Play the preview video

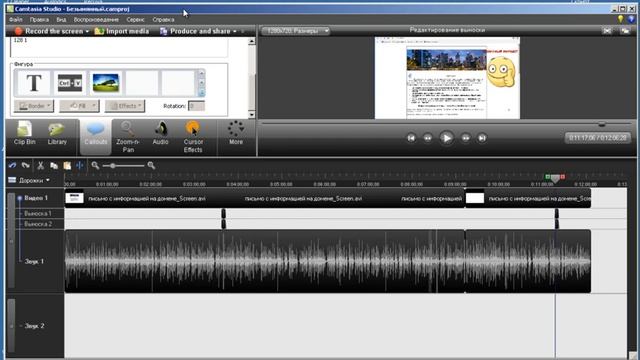coord(447,138)
